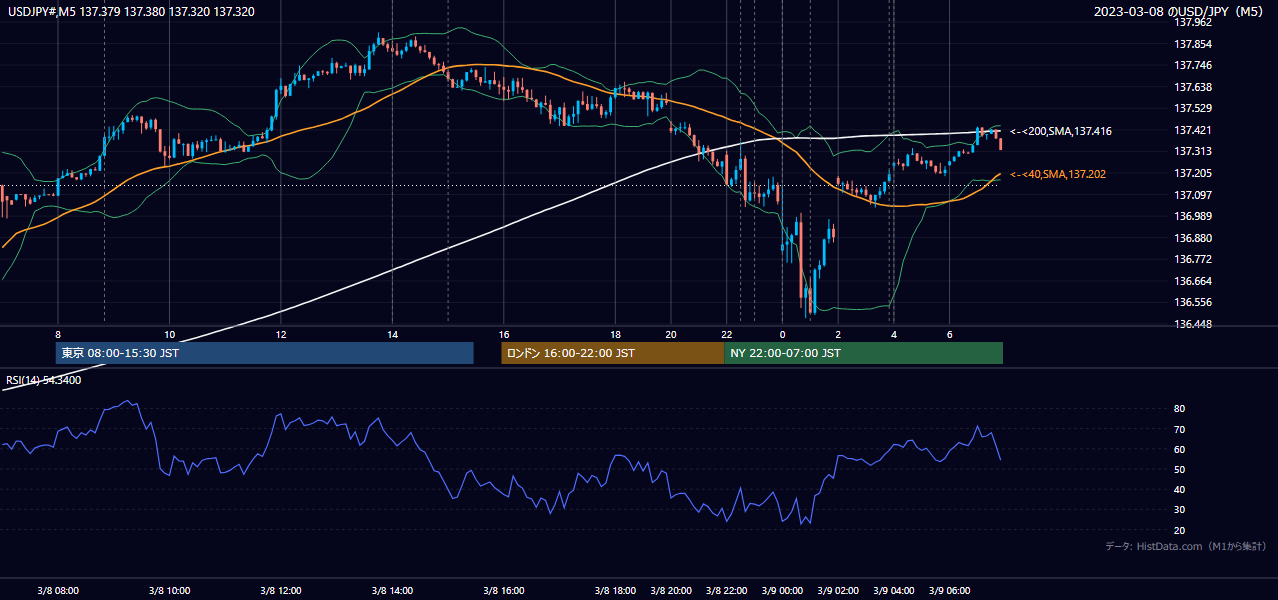Click the 3/8 18:00 date label
The width and height of the screenshot is (1278, 600).
(x=615, y=590)
